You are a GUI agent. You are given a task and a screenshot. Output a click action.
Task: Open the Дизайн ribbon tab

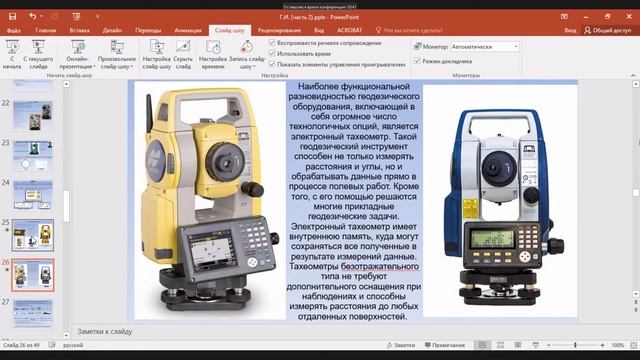pyautogui.click(x=112, y=30)
